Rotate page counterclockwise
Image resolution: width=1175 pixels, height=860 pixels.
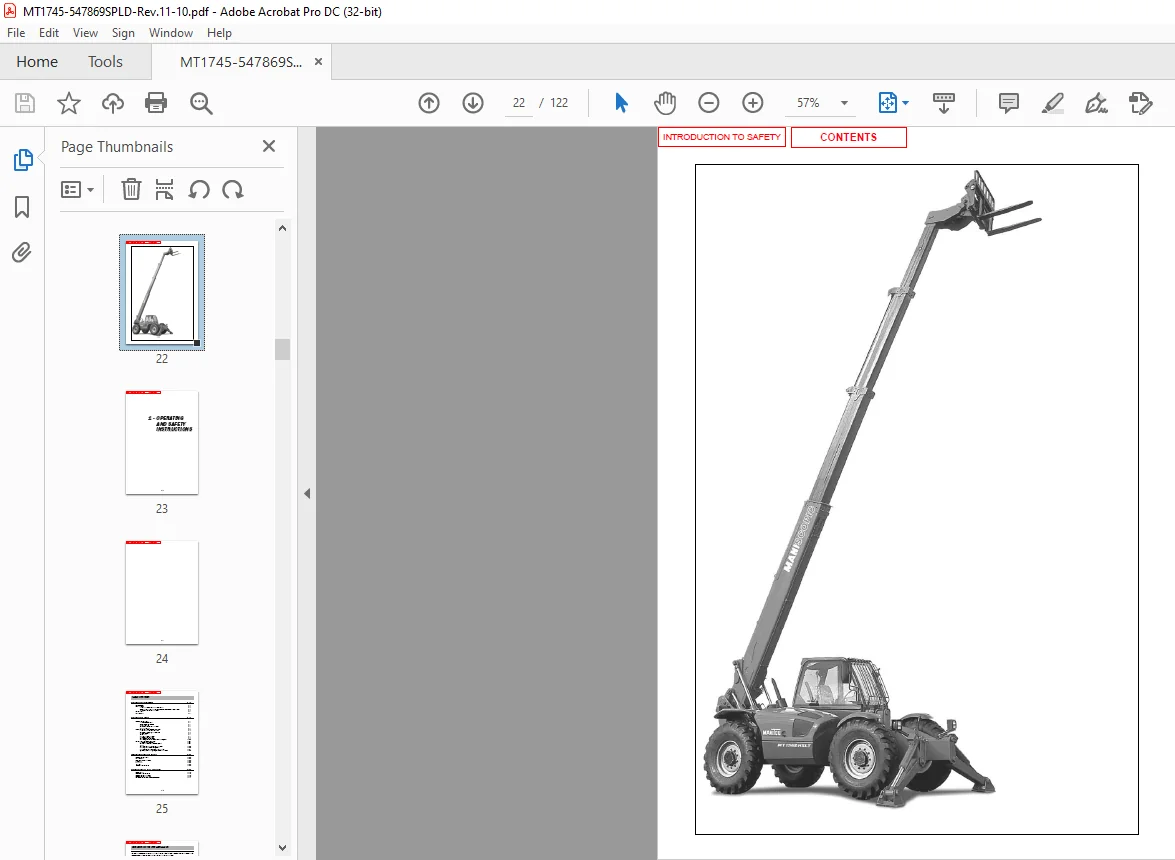[x=199, y=190]
